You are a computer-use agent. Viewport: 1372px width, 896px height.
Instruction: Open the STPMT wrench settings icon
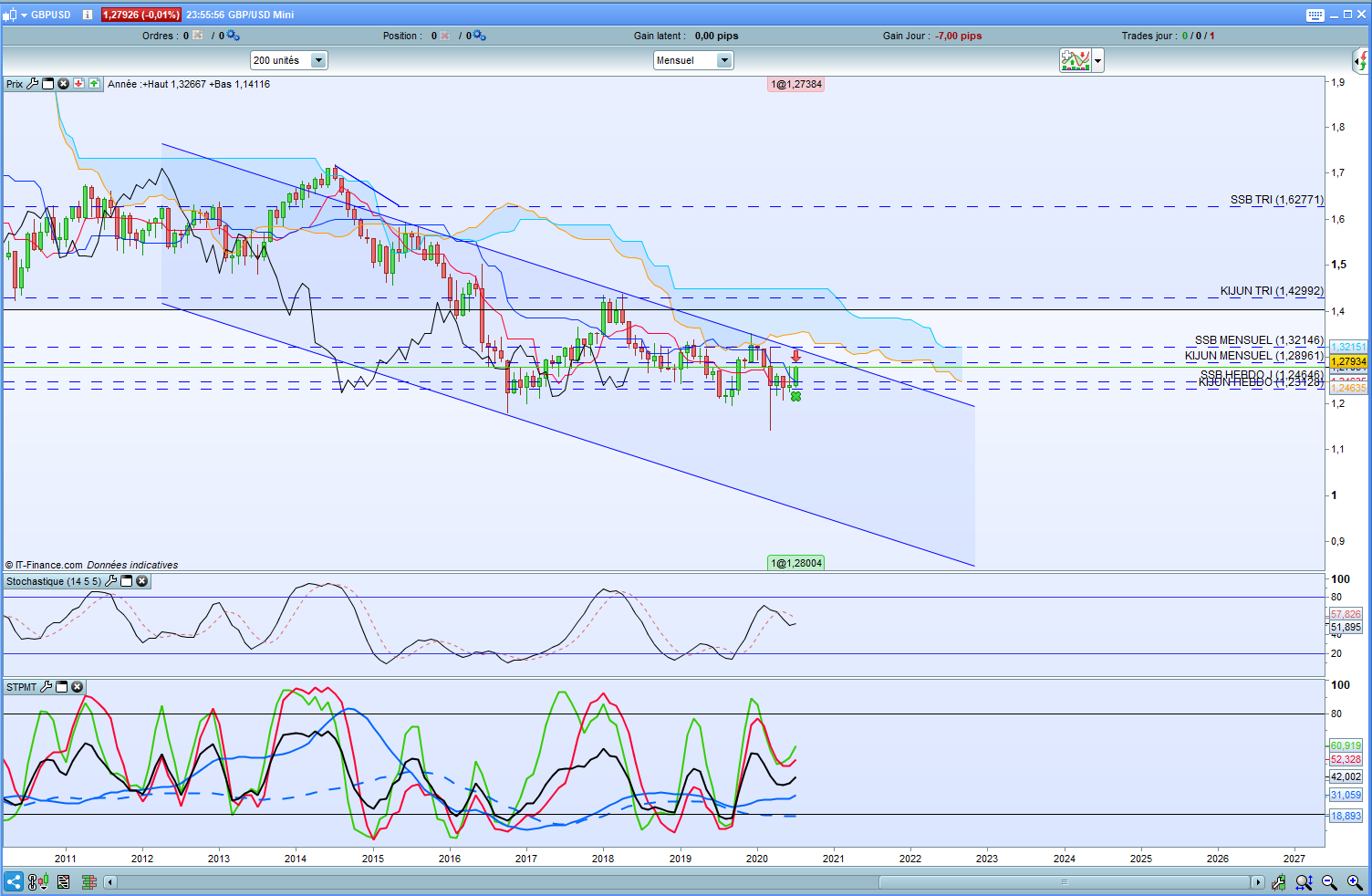(x=47, y=687)
